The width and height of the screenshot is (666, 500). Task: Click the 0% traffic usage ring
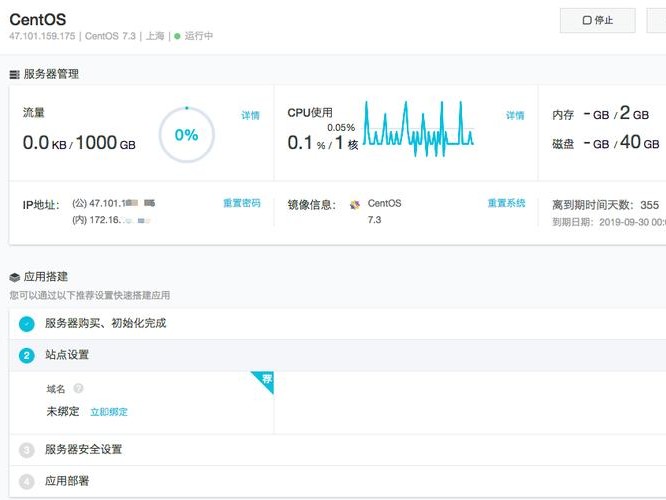[186, 135]
